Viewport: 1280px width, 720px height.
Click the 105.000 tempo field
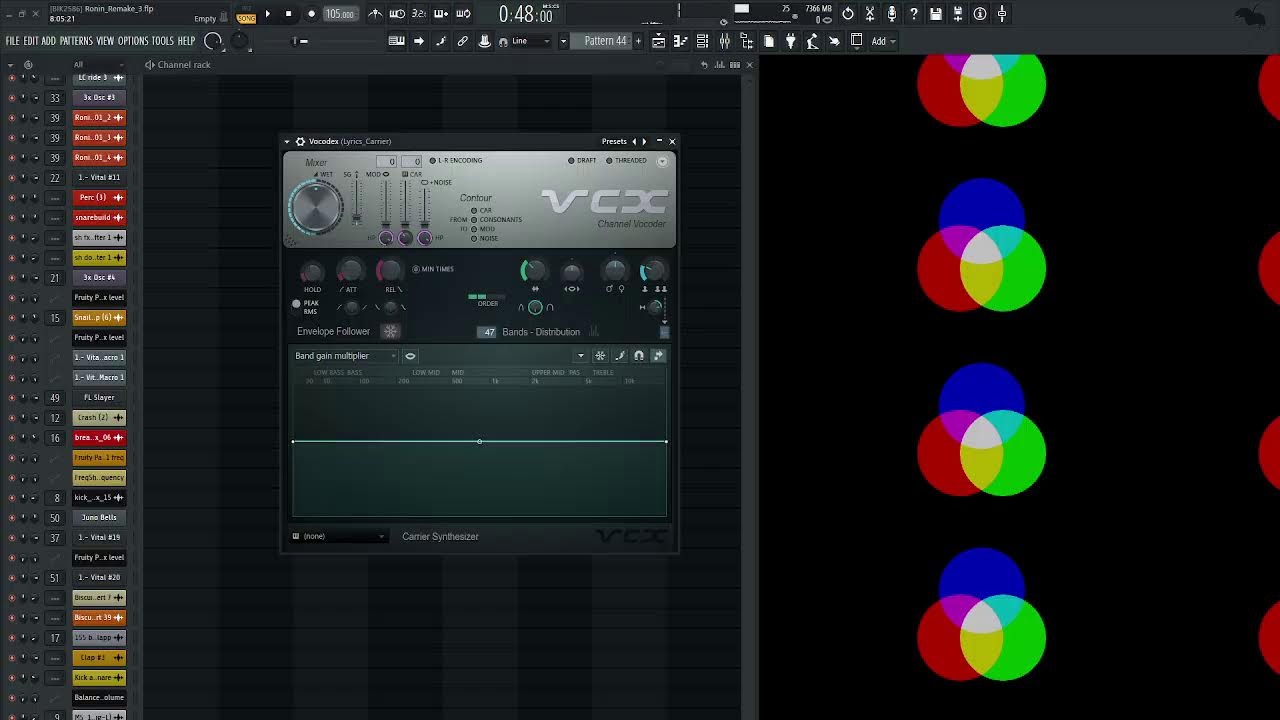[339, 14]
